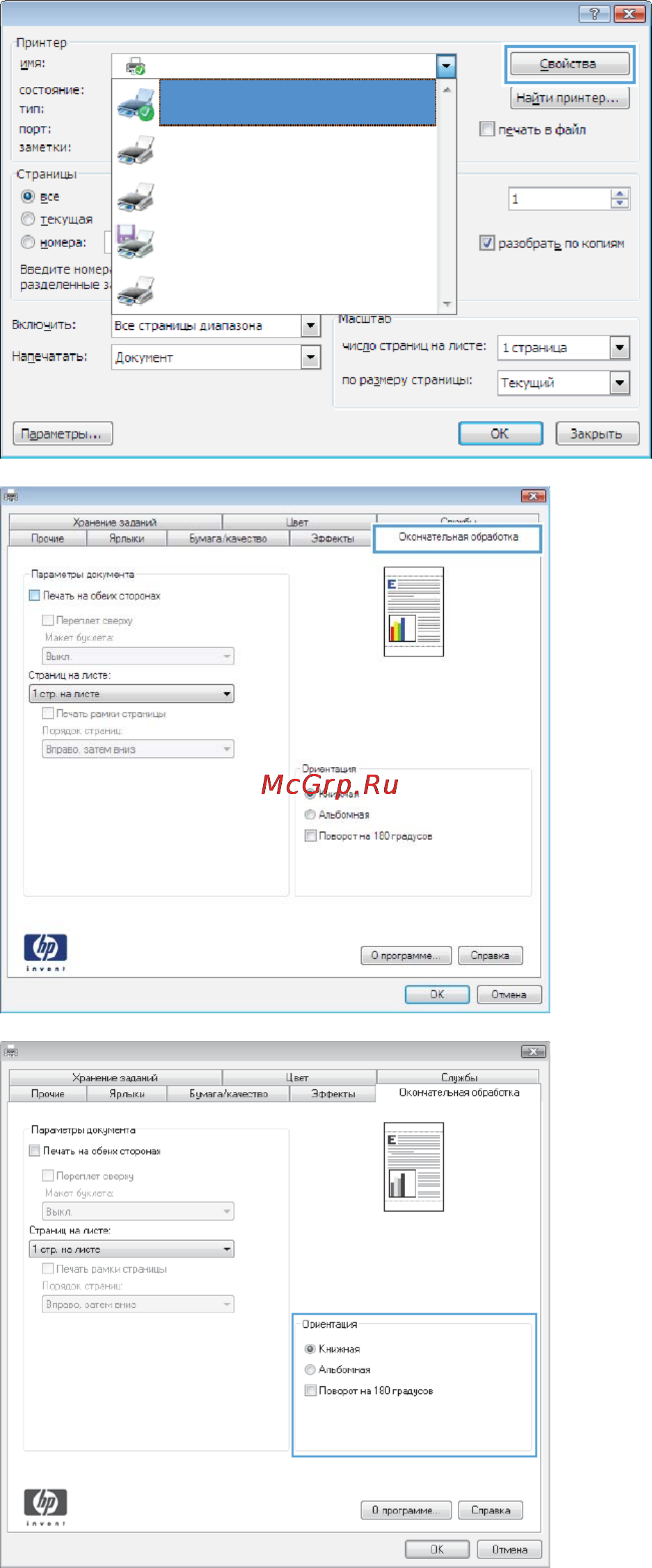Viewport: 652px width, 1568px height.
Task: Click the title bar printer icon of the middle properties window
Action: point(10,496)
